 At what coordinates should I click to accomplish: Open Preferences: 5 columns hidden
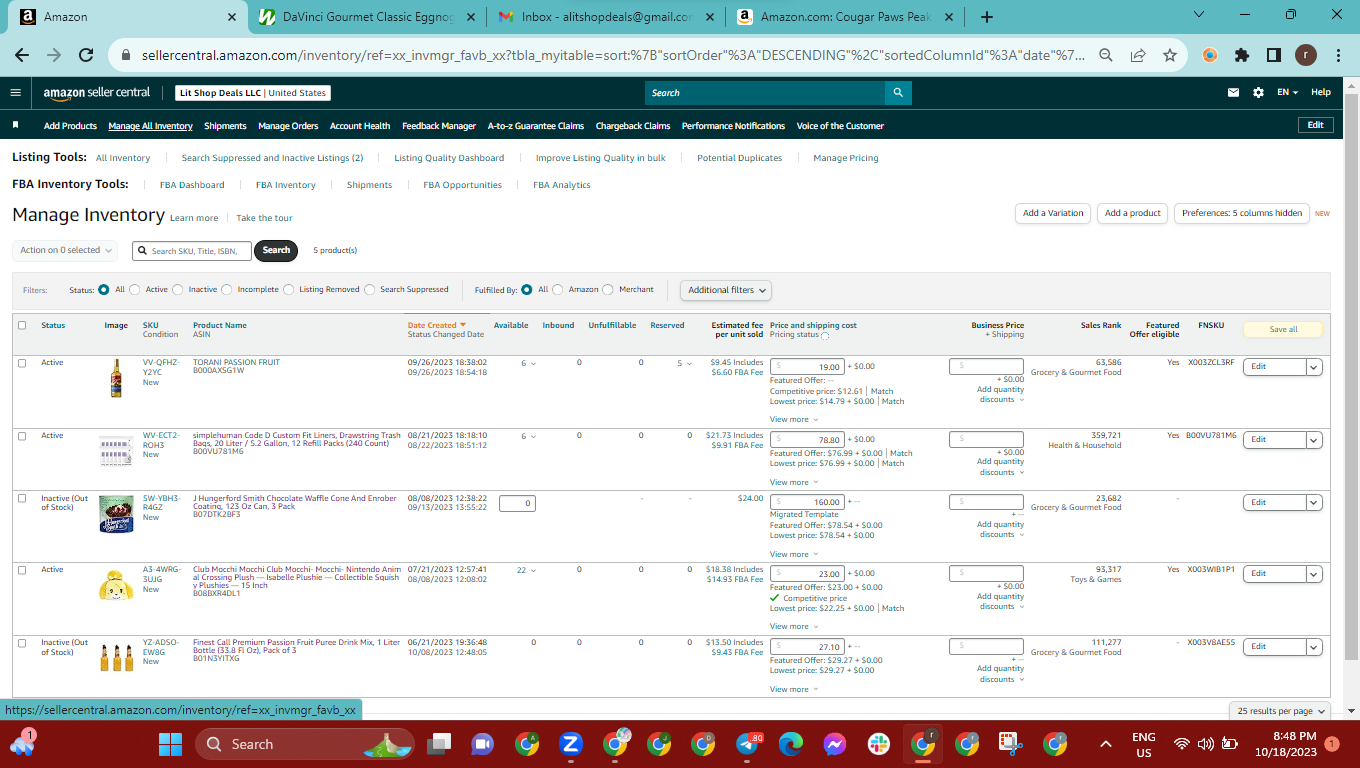pos(1242,213)
